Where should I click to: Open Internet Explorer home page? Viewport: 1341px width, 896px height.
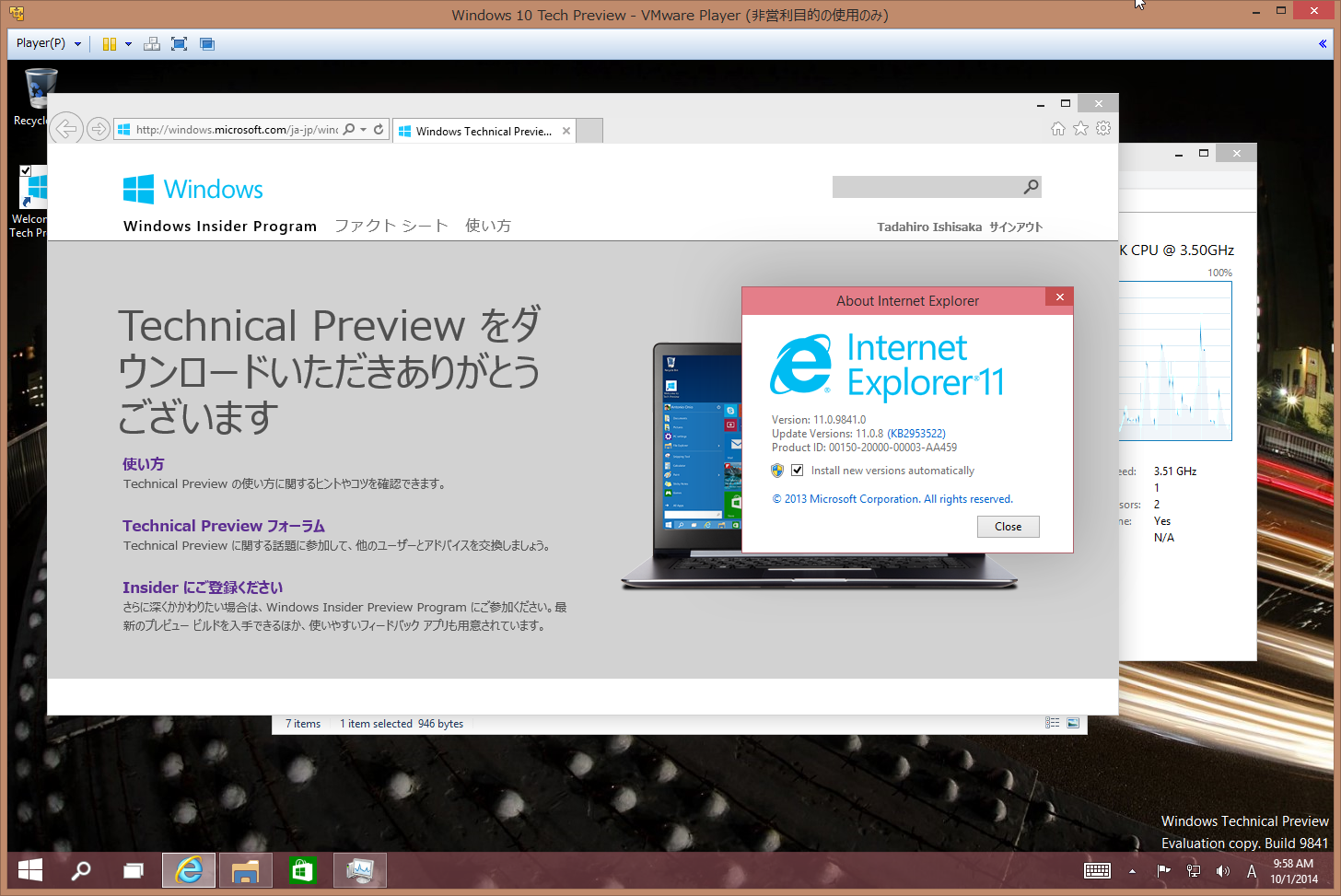click(x=1057, y=129)
